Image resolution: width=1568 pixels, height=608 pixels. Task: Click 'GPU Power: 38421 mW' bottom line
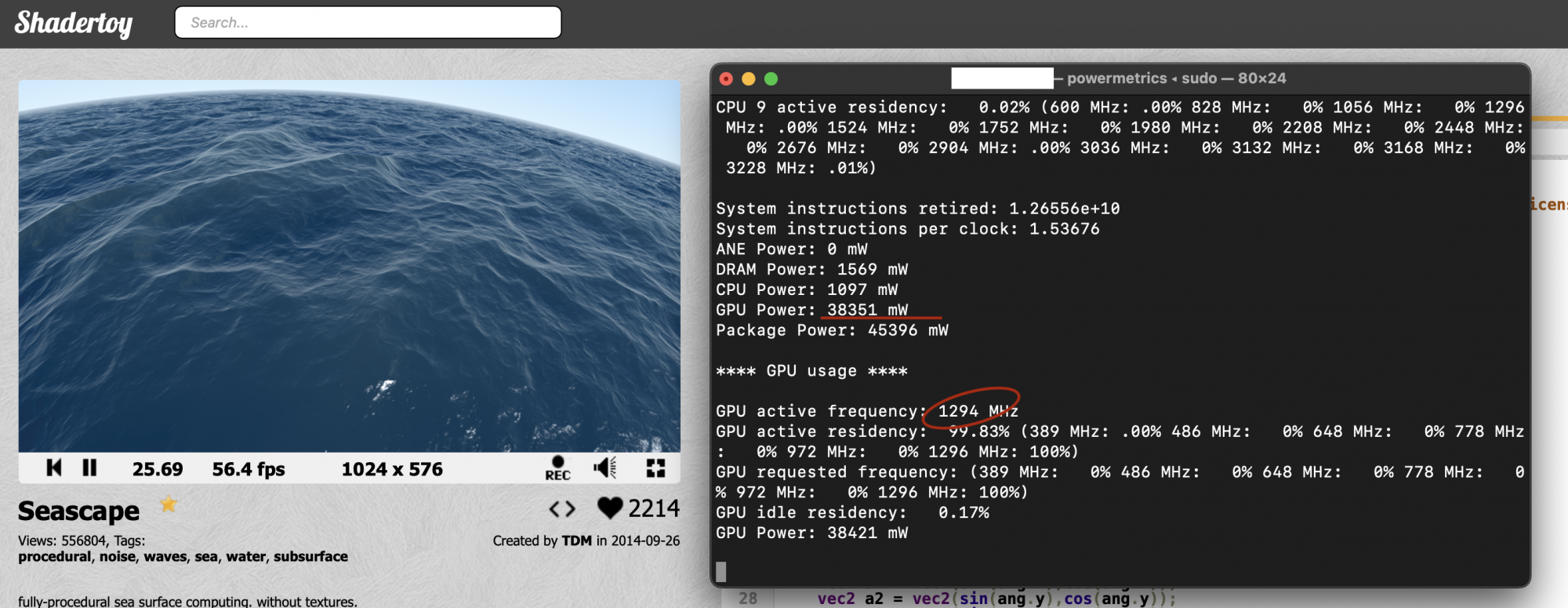pos(811,533)
